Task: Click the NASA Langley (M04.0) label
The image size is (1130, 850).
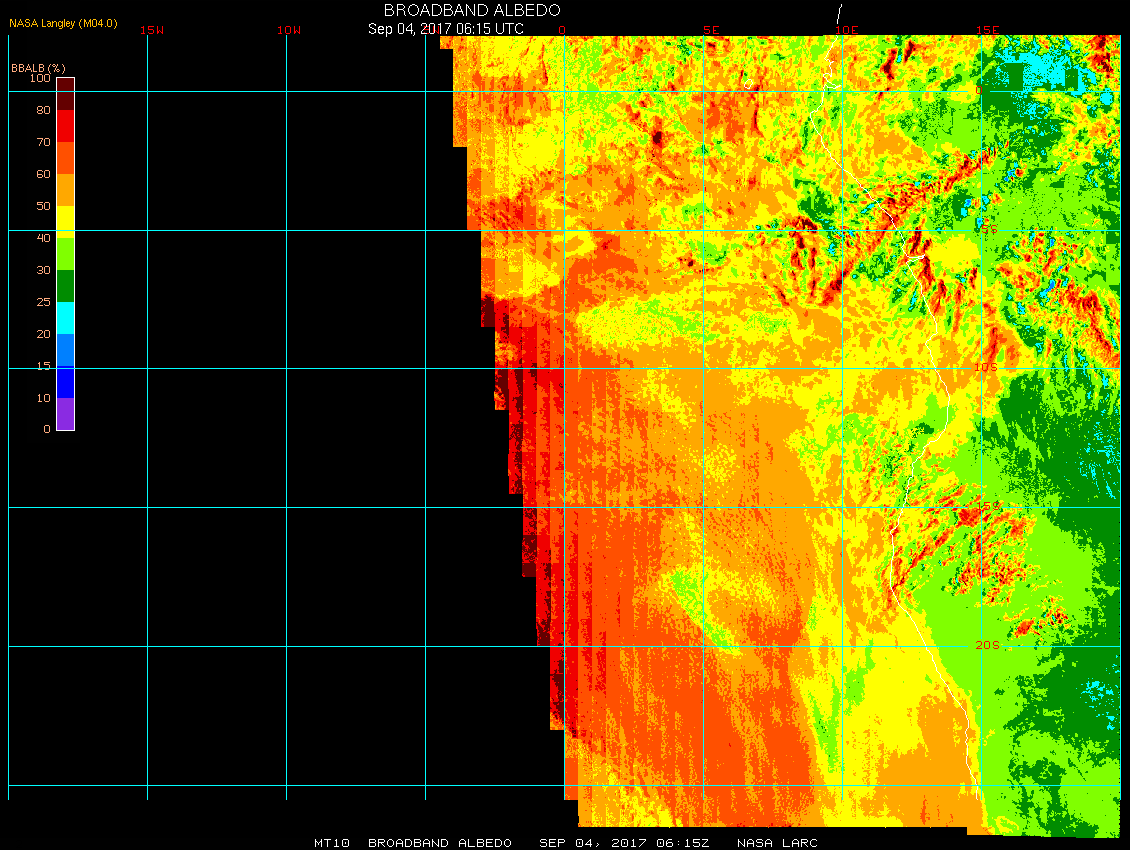Action: pos(64,22)
